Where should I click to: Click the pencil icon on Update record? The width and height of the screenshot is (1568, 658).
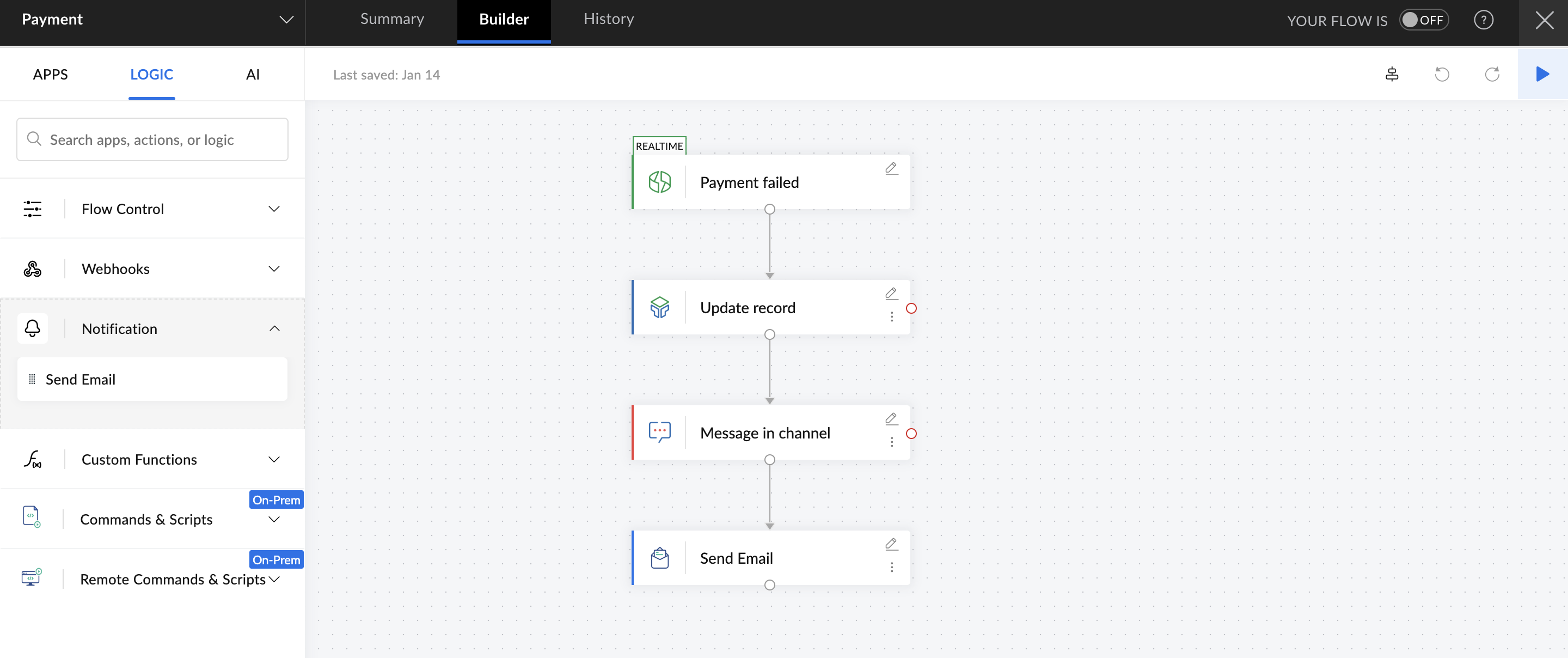point(891,294)
